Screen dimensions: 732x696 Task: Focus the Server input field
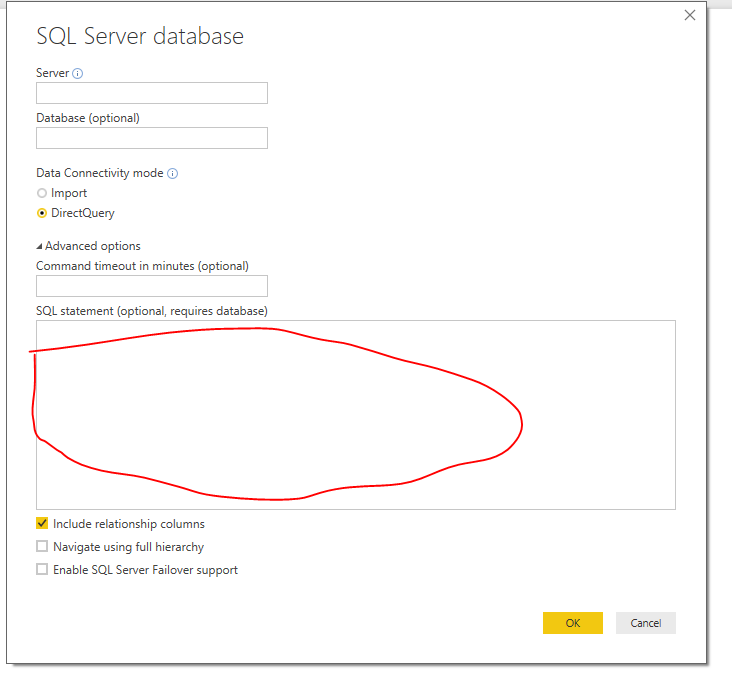pos(152,93)
